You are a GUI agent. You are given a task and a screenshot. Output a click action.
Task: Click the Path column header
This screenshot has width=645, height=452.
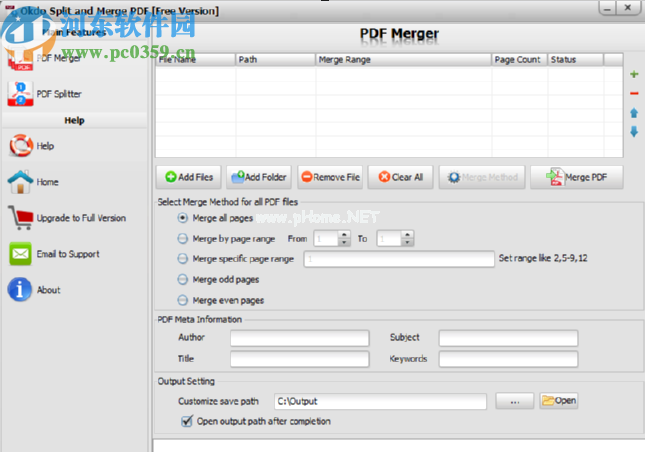click(276, 60)
